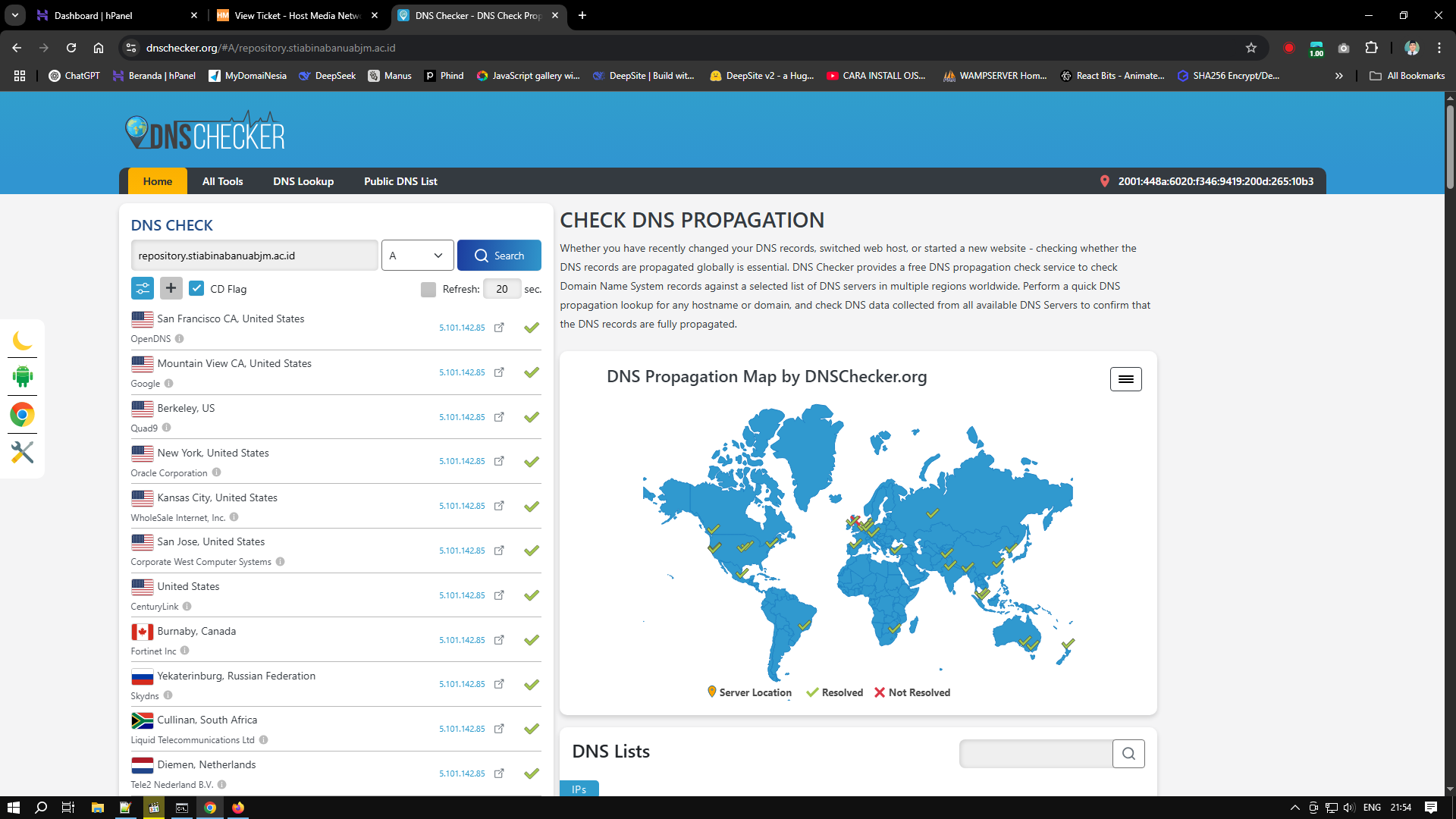Open the propagation map hamburger menu
Screen dimensions: 1456x819
click(x=1125, y=379)
